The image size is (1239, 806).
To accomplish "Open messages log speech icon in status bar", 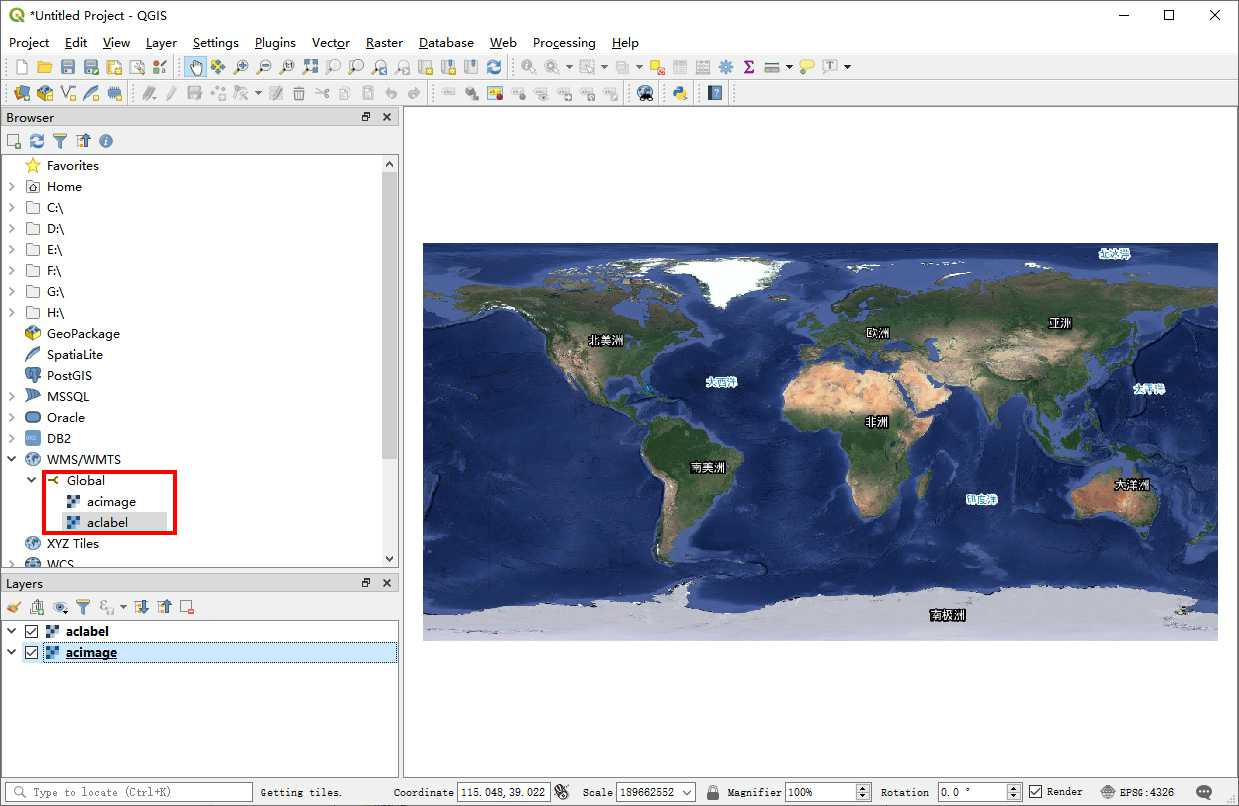I will [1204, 792].
